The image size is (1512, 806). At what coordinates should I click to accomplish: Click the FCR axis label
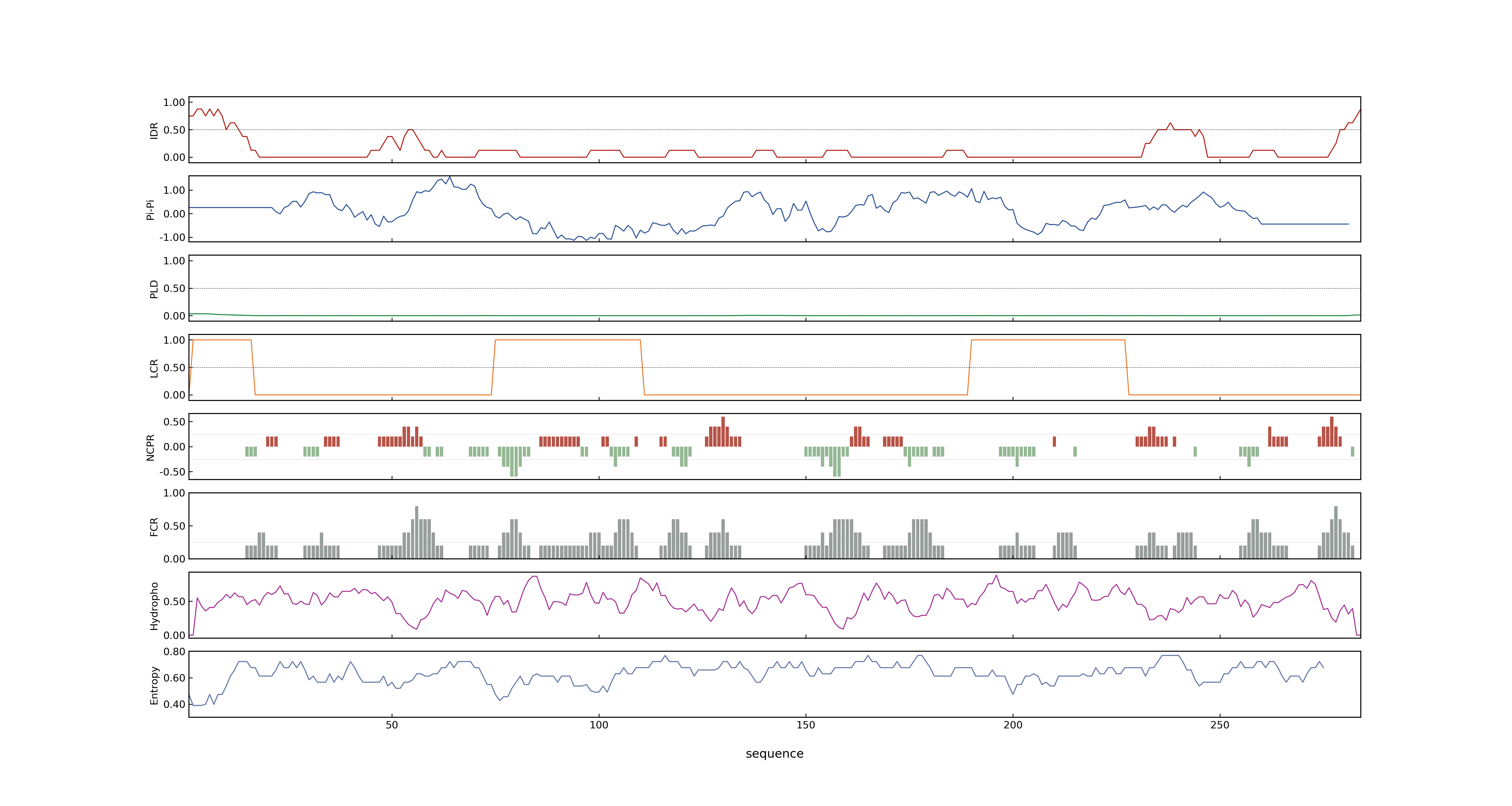pyautogui.click(x=154, y=526)
